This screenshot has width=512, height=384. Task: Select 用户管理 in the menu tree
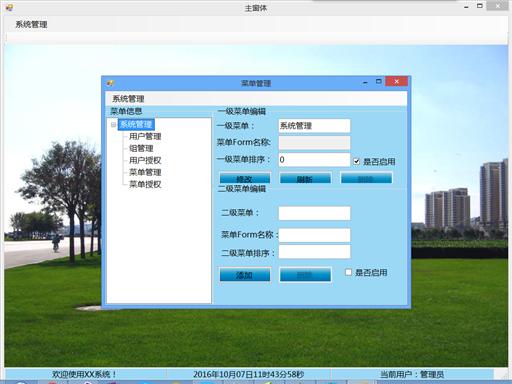point(145,136)
